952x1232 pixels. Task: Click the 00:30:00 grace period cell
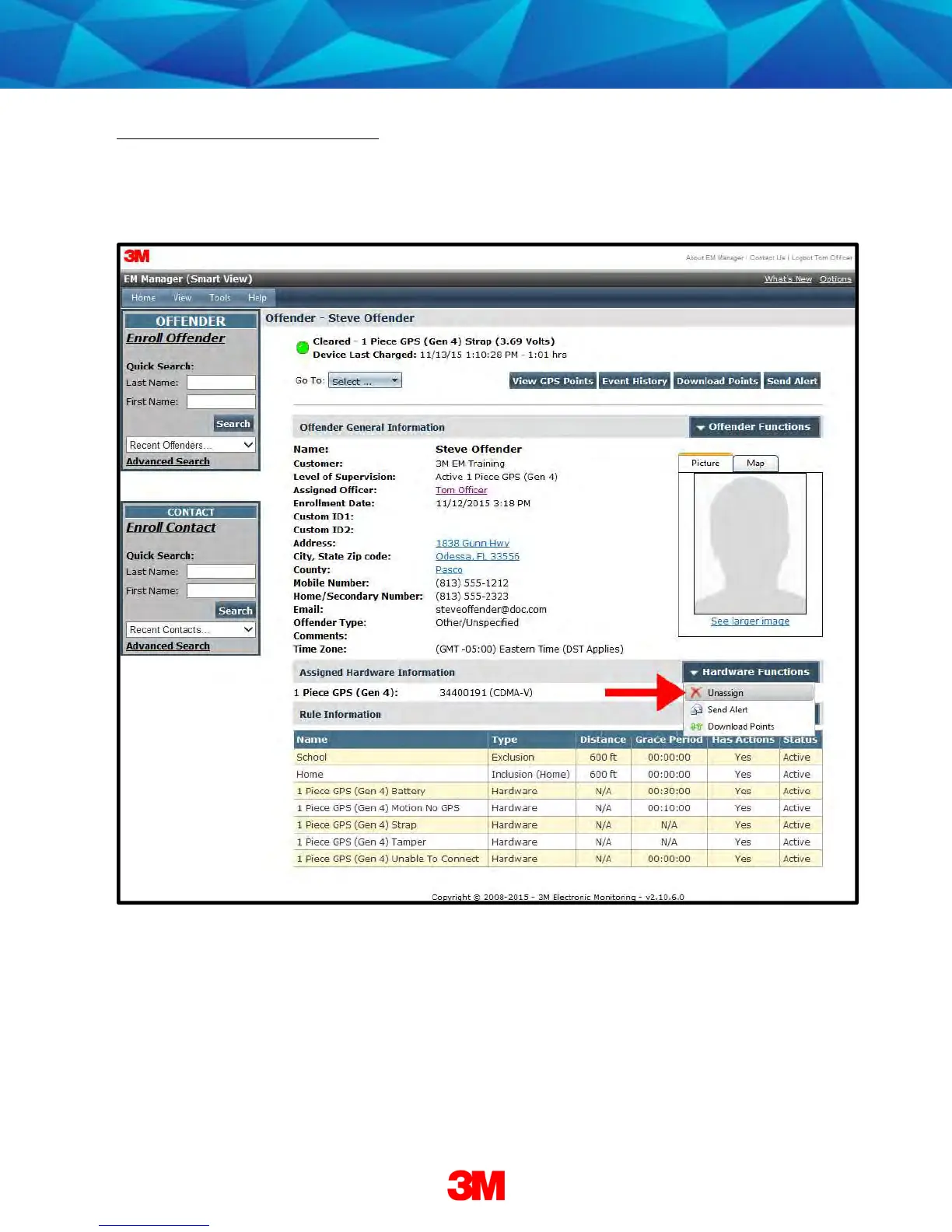(669, 791)
